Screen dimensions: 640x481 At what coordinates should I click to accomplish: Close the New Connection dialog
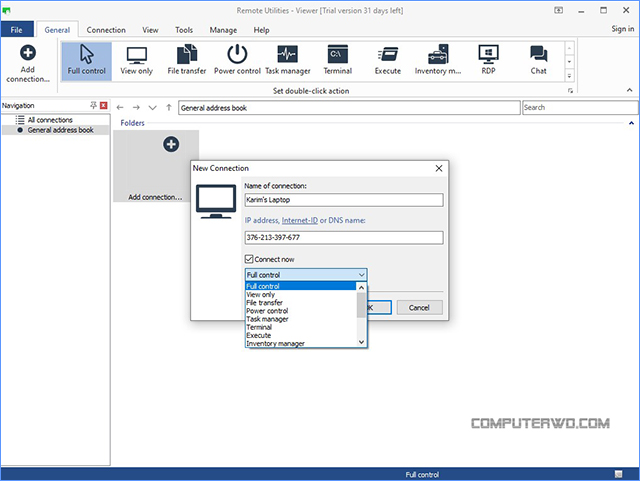click(439, 168)
